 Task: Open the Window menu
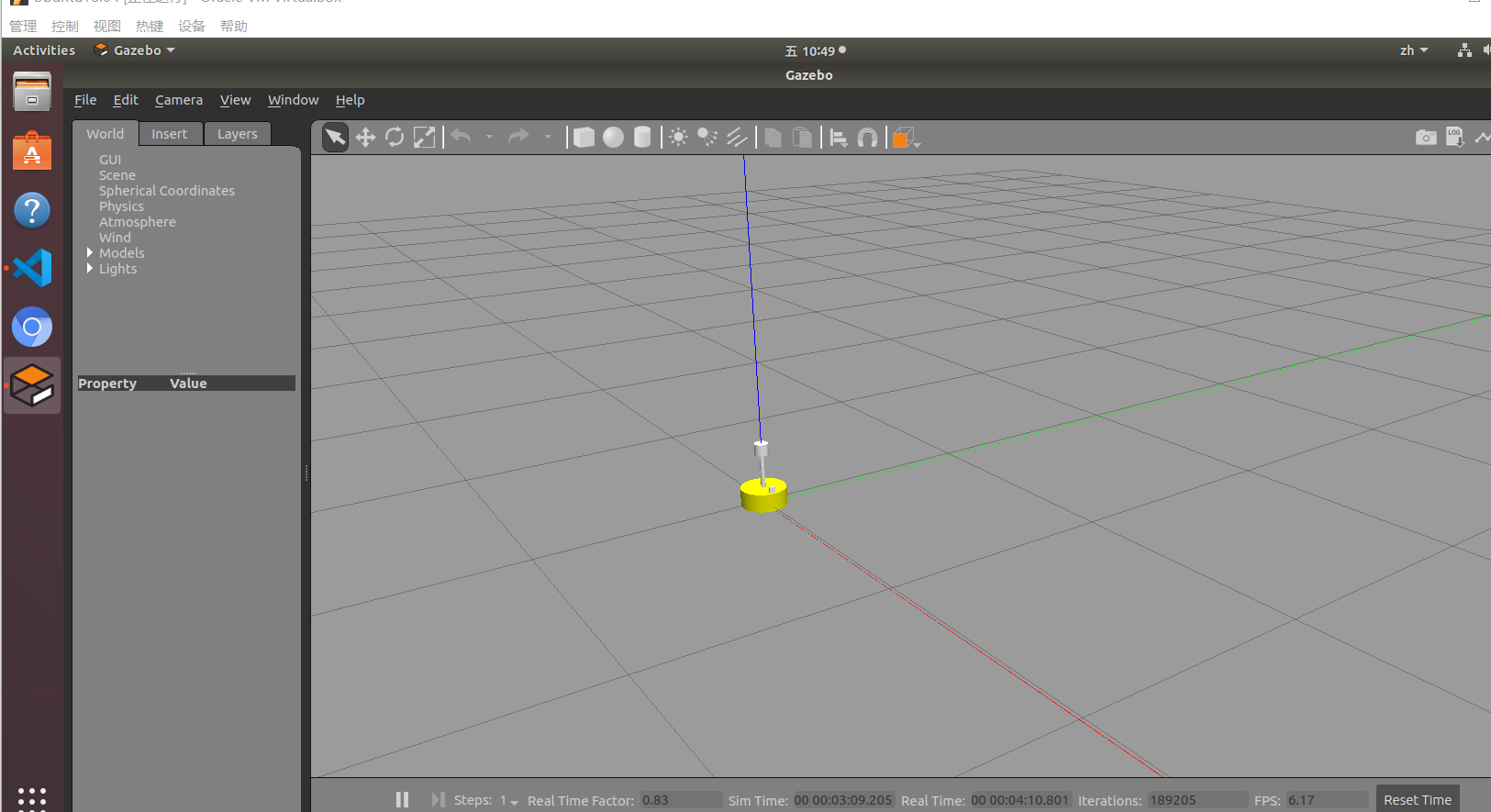pos(294,100)
